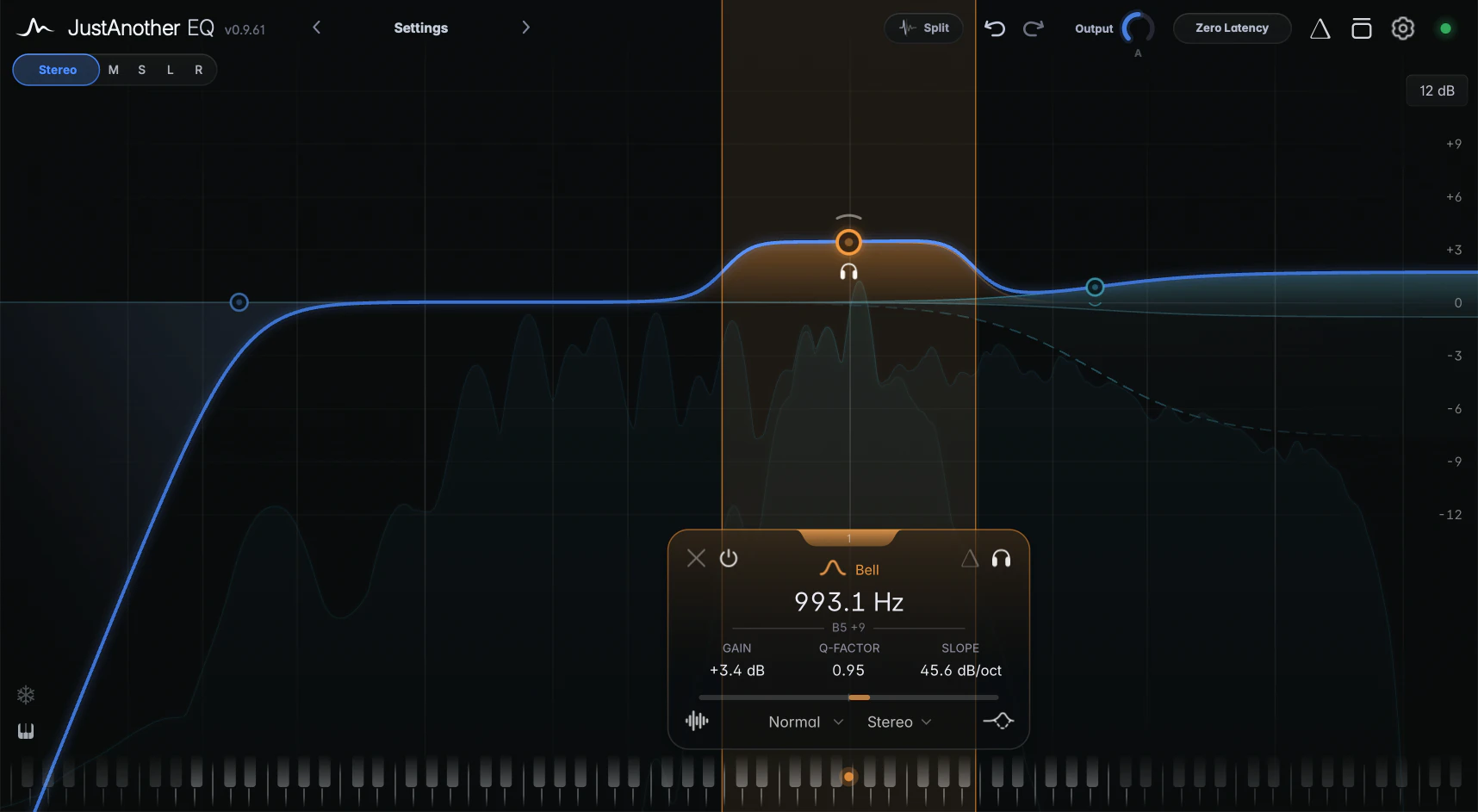
Task: Go to previous preset with left chevron
Action: click(x=317, y=28)
